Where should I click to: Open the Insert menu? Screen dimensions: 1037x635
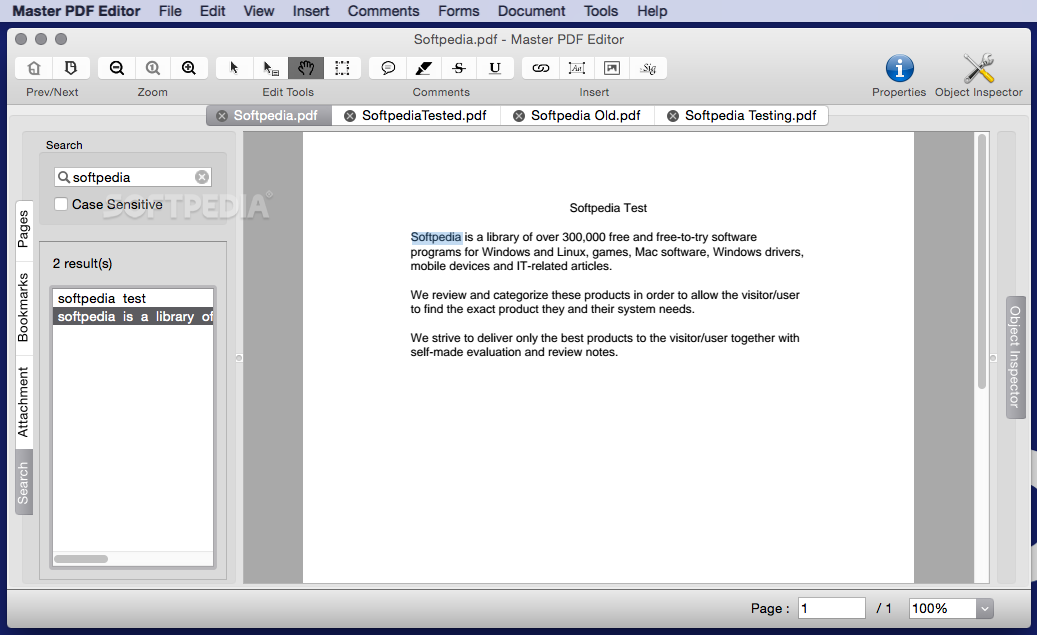(311, 11)
